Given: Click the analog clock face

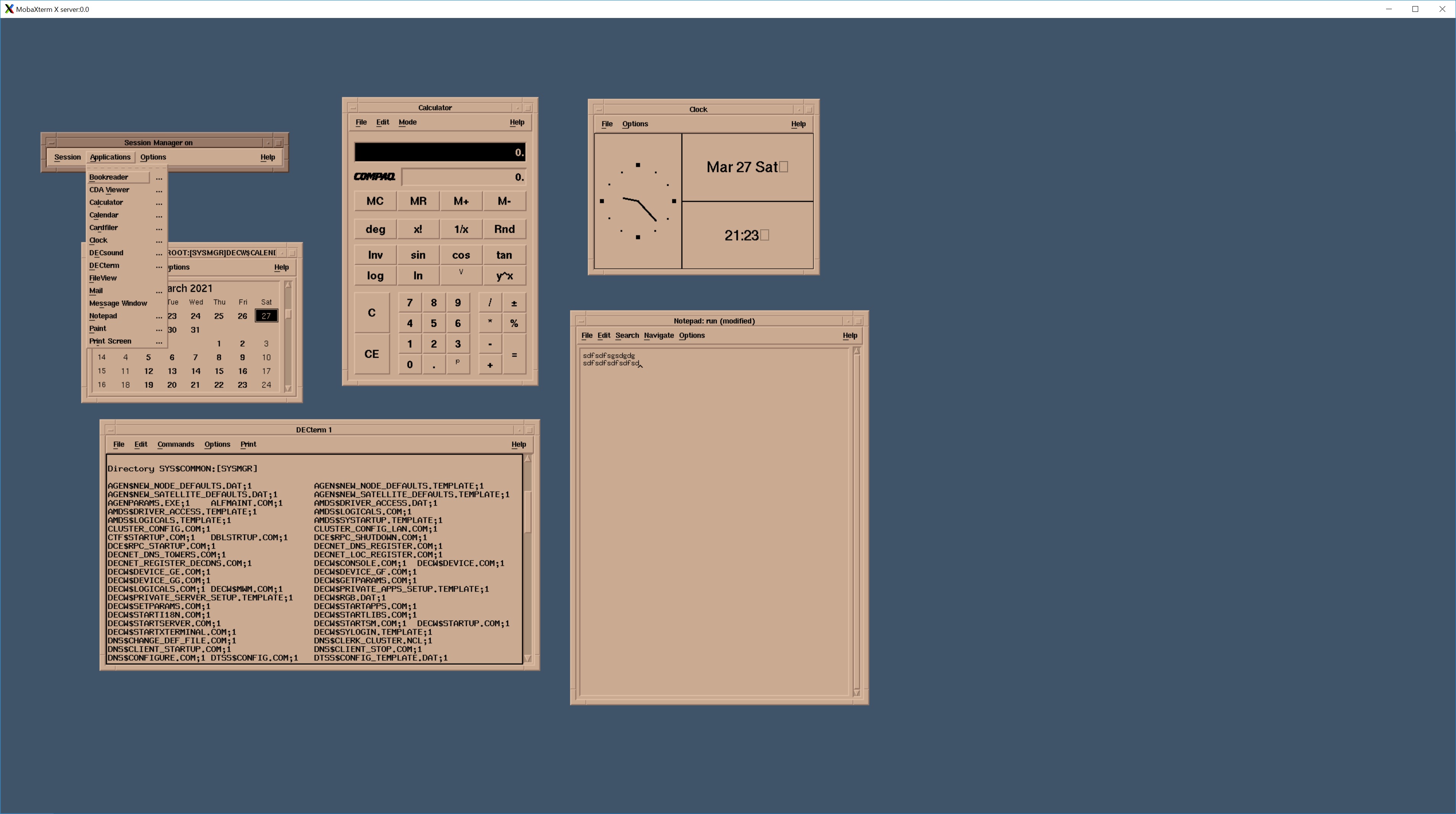Looking at the screenshot, I should pyautogui.click(x=638, y=201).
